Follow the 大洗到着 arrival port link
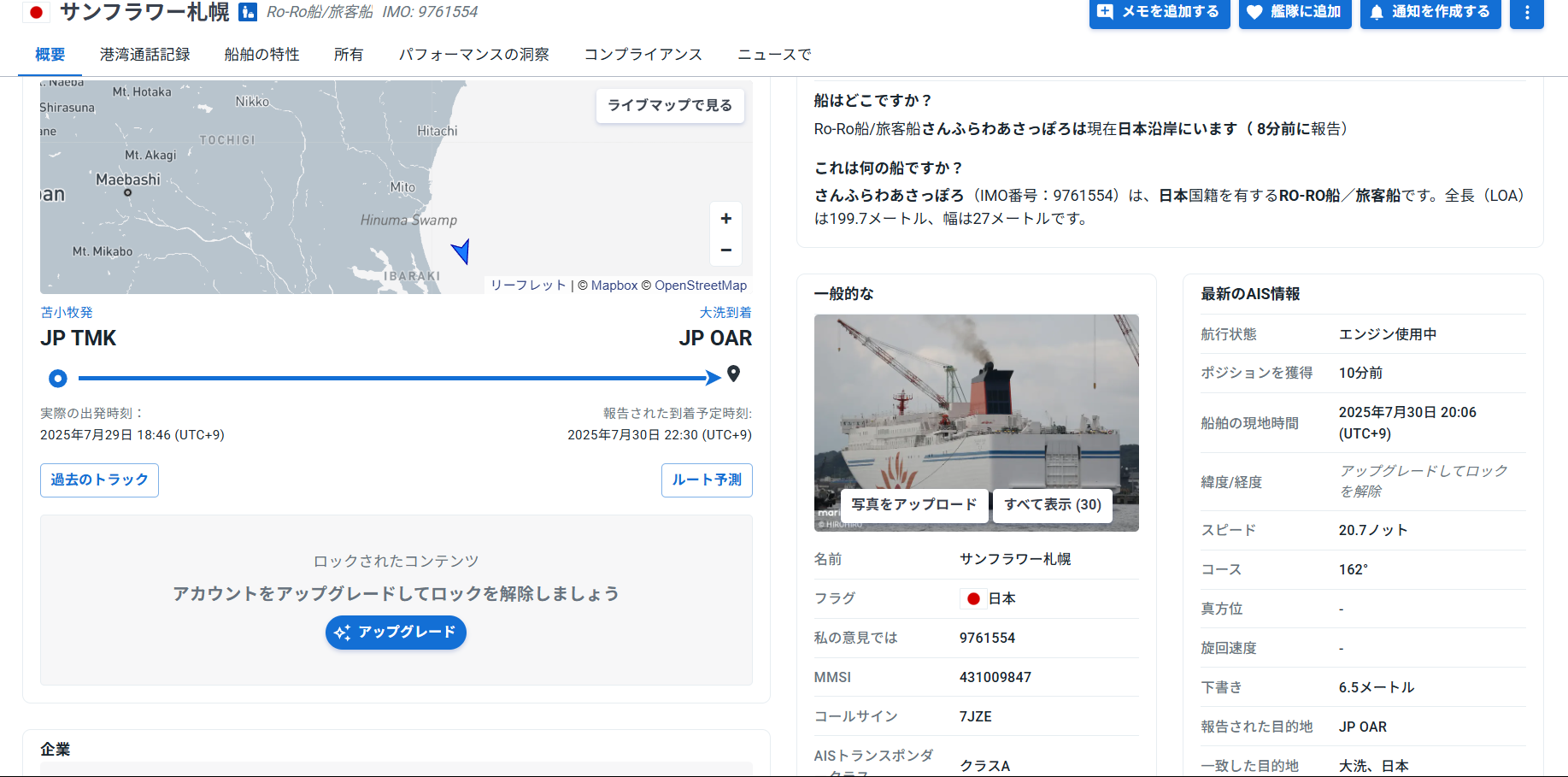The image size is (1568, 777). (x=726, y=313)
